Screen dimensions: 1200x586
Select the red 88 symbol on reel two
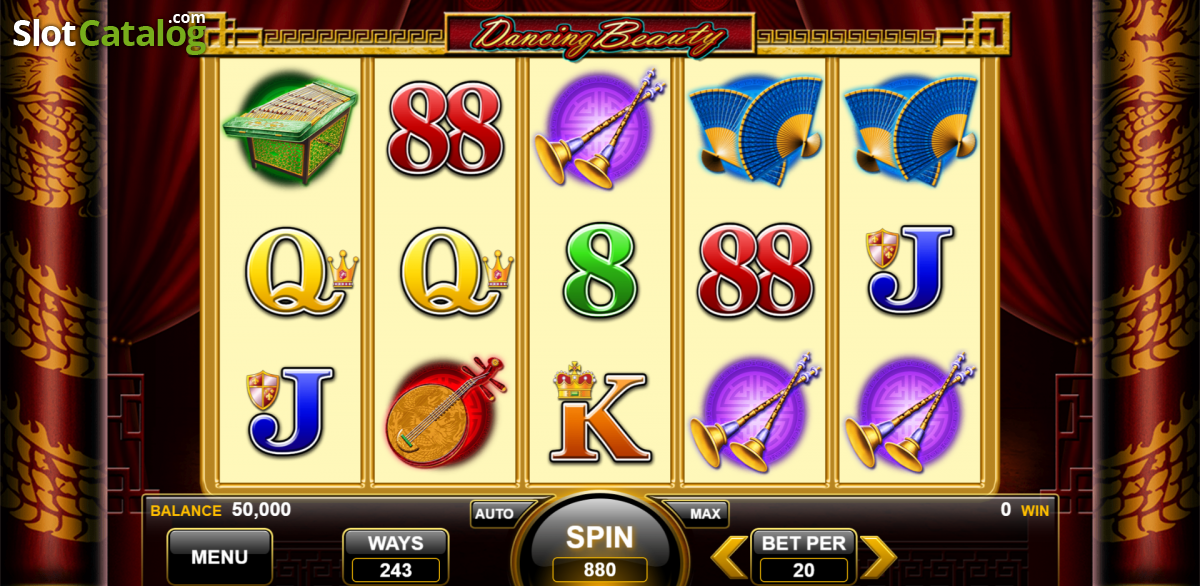click(445, 128)
